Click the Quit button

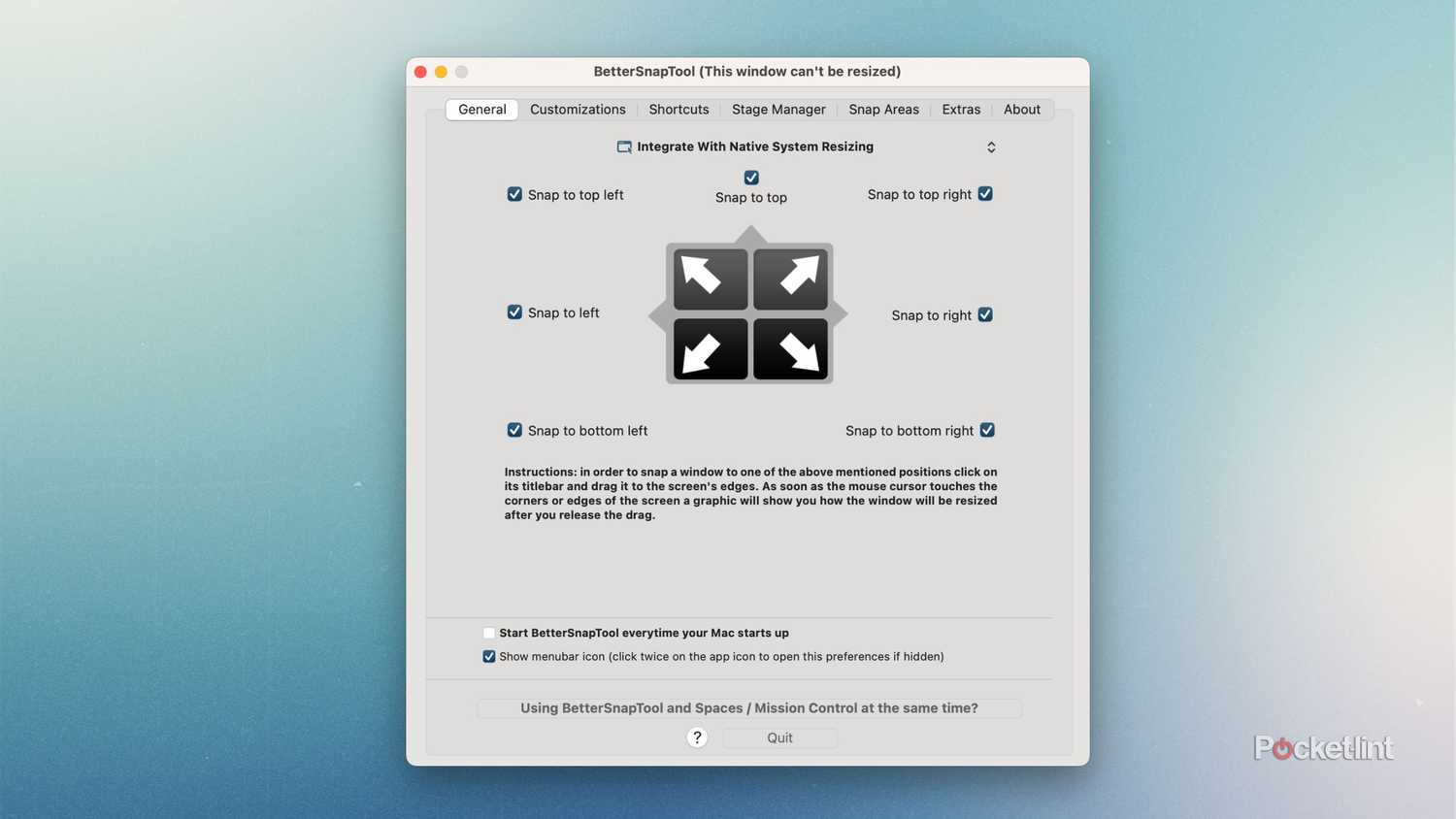tap(780, 737)
